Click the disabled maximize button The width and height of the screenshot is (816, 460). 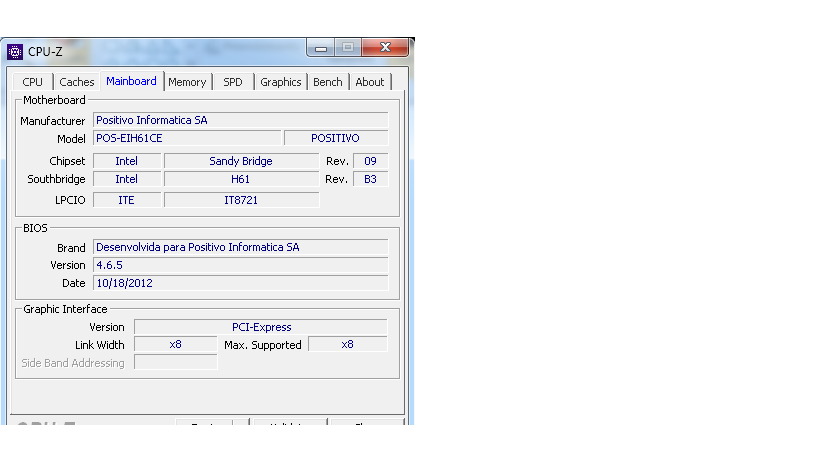pos(348,47)
